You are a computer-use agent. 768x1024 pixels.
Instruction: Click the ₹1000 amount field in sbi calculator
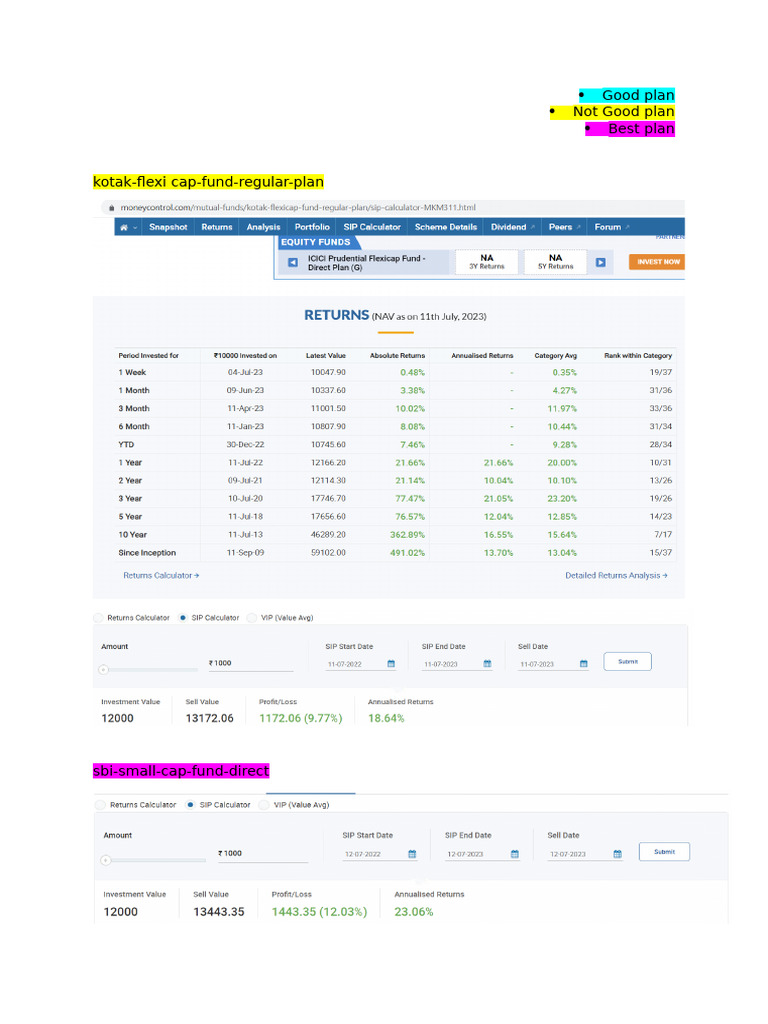(262, 854)
